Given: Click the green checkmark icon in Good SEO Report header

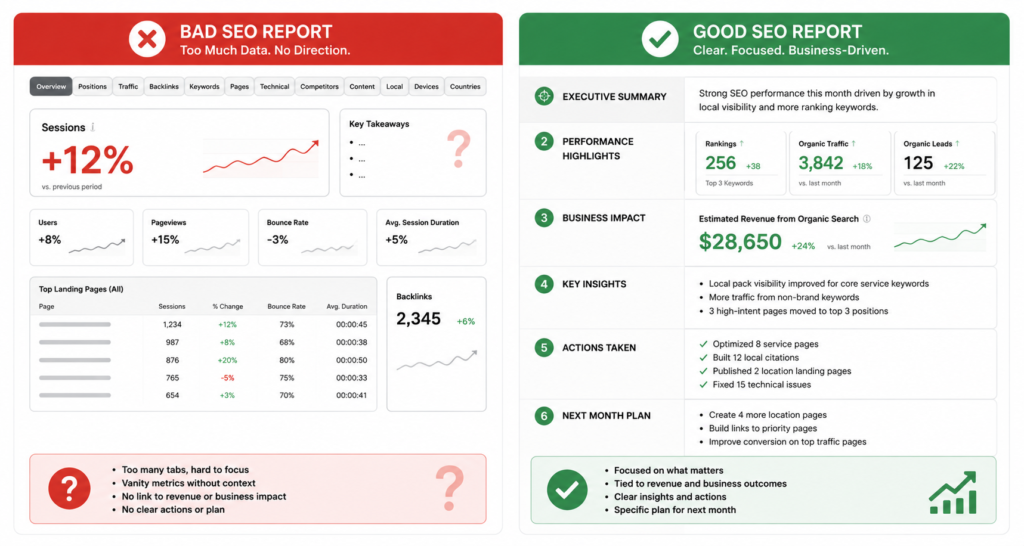Looking at the screenshot, I should [660, 39].
